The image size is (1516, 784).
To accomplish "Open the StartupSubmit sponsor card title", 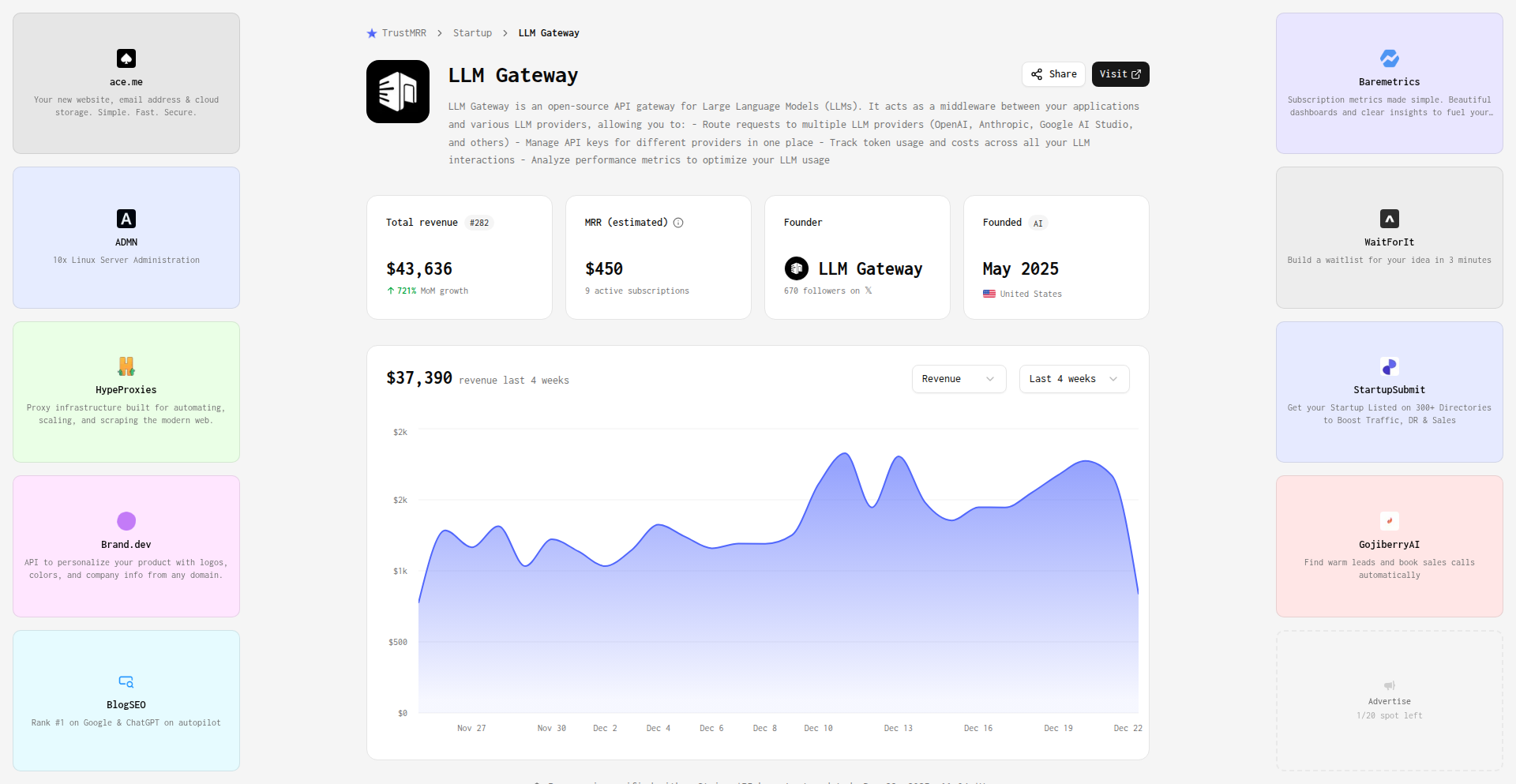I will (x=1390, y=390).
